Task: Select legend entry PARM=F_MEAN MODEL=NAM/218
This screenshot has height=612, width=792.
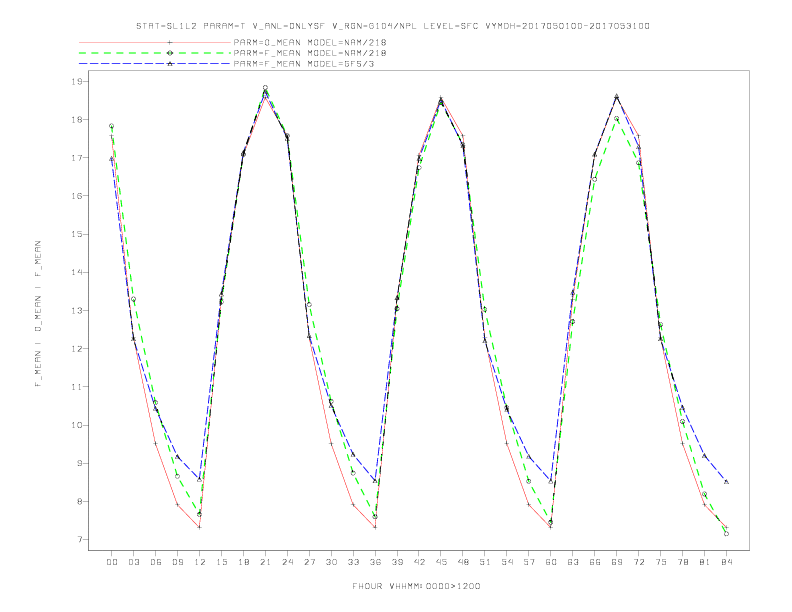Action: pos(310,53)
